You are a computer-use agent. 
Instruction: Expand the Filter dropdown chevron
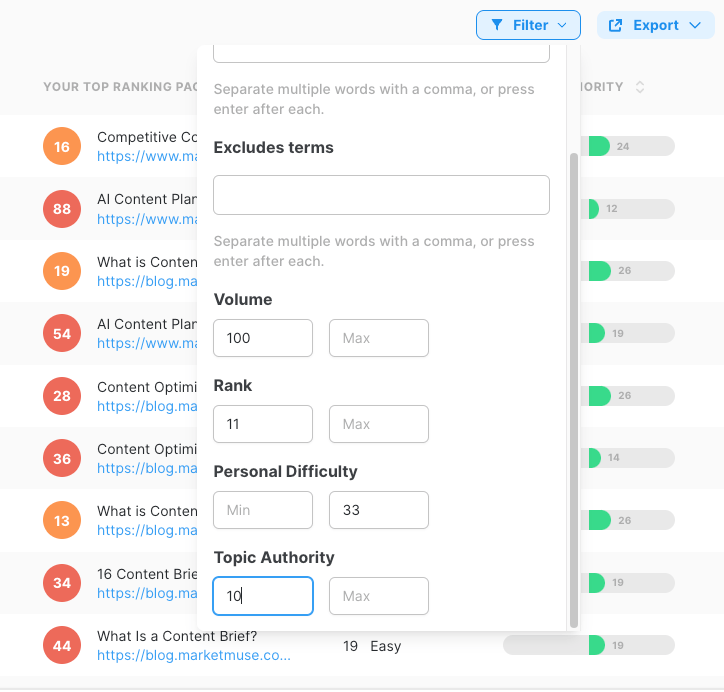562,25
